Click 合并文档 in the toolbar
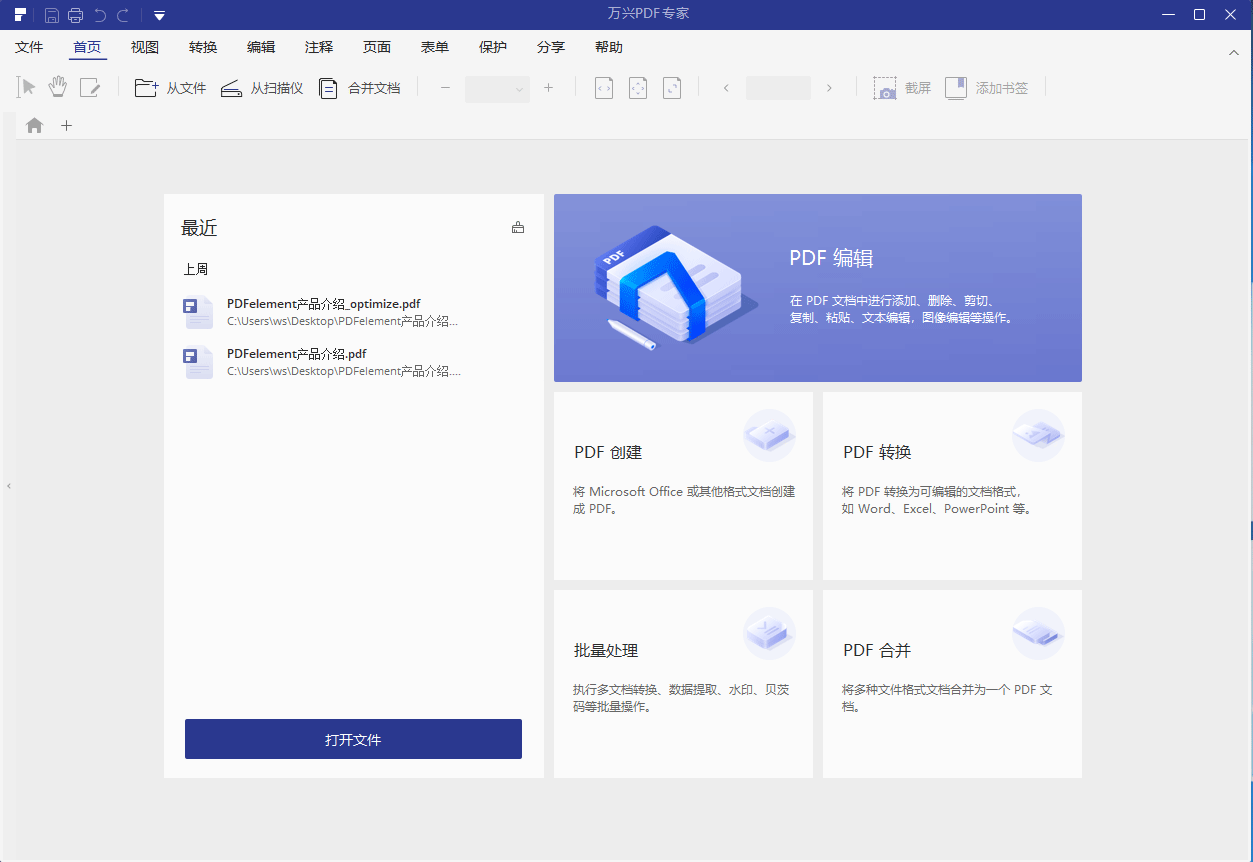This screenshot has height=862, width=1253. 360,88
